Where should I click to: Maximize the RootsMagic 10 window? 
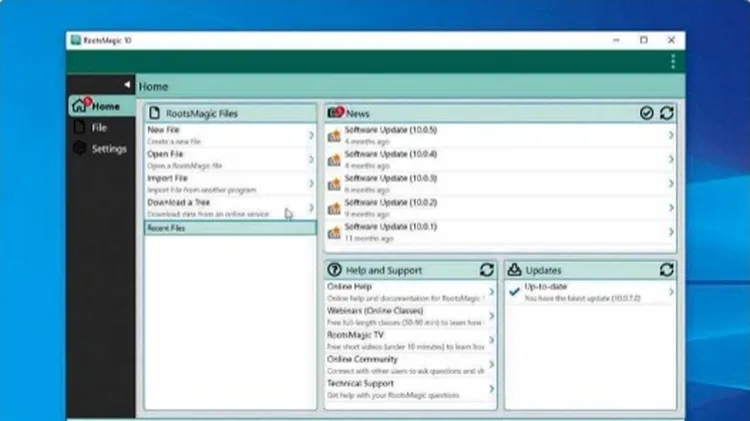[643, 40]
